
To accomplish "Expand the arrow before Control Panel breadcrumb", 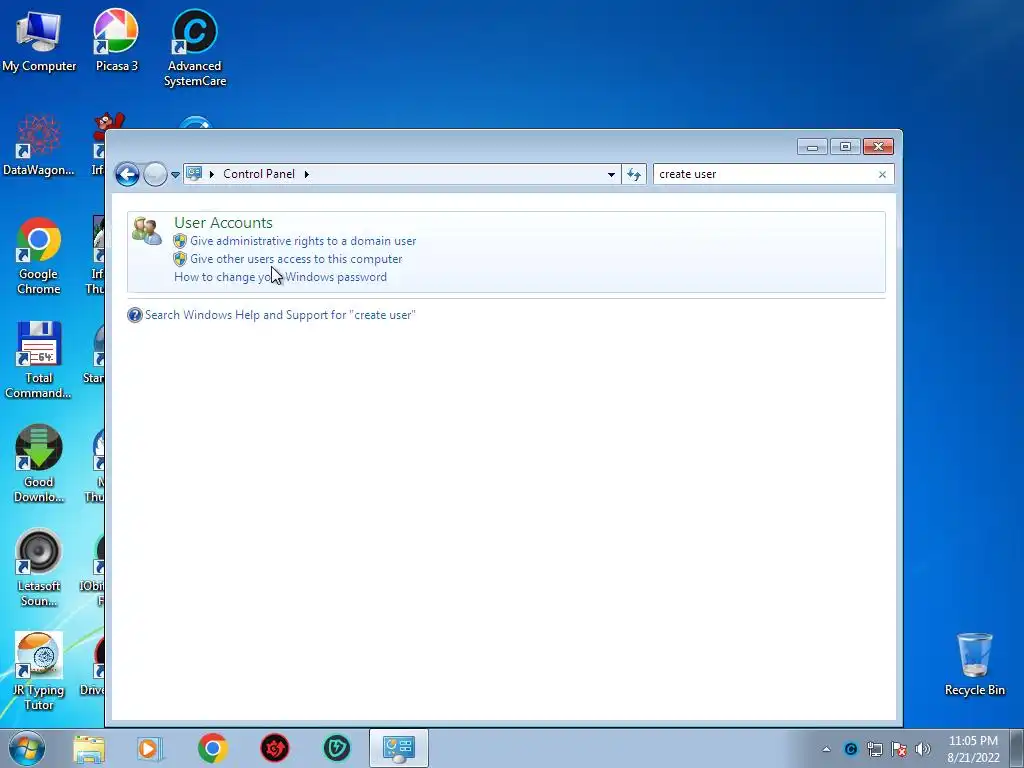I will point(212,174).
